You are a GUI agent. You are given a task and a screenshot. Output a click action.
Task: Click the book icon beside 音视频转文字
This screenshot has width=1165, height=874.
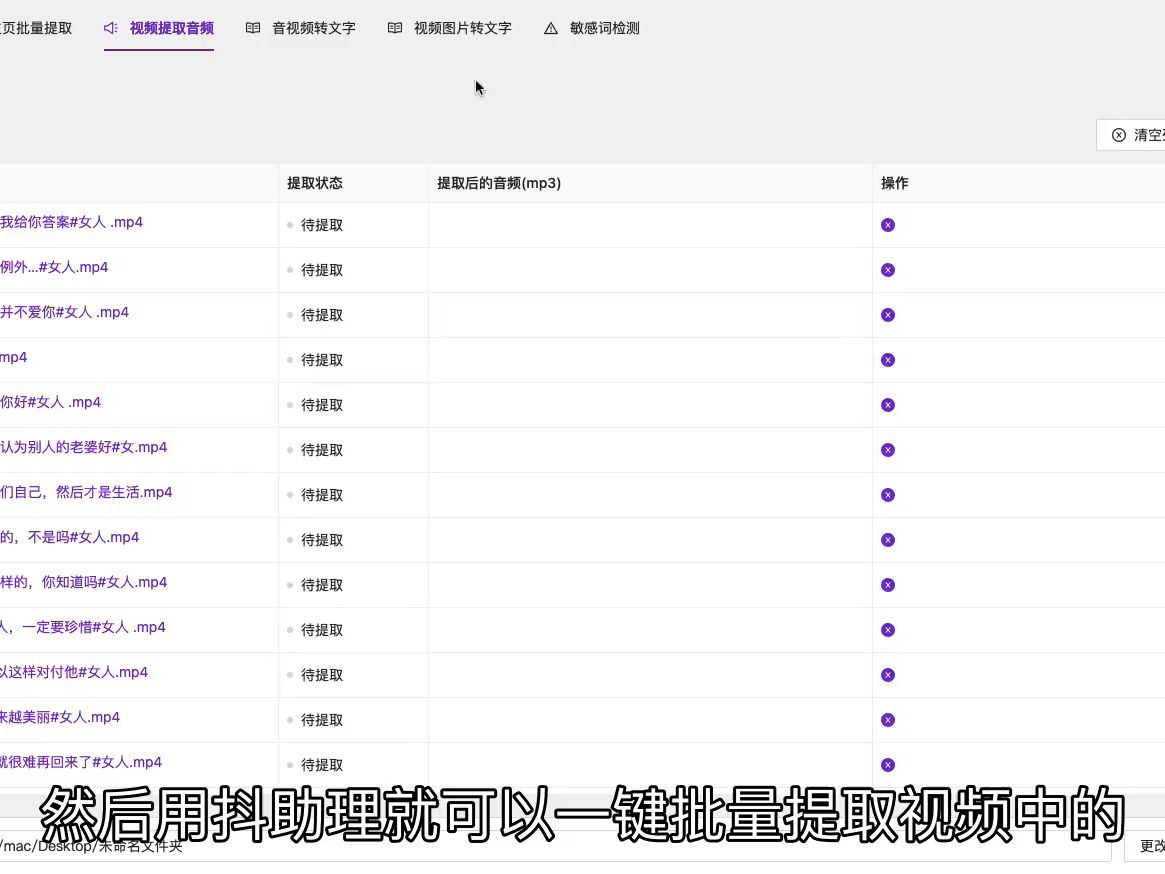click(x=253, y=28)
